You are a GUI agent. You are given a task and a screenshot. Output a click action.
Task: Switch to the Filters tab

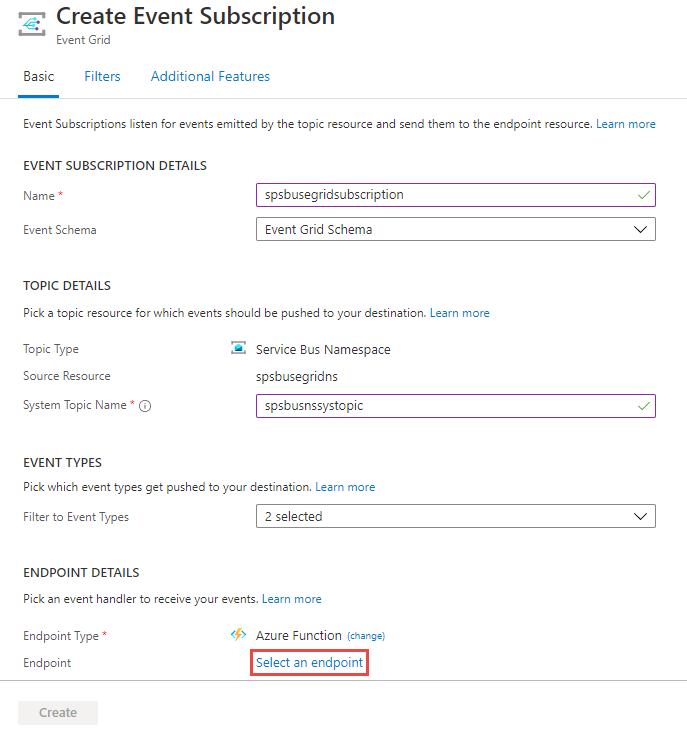[x=102, y=76]
